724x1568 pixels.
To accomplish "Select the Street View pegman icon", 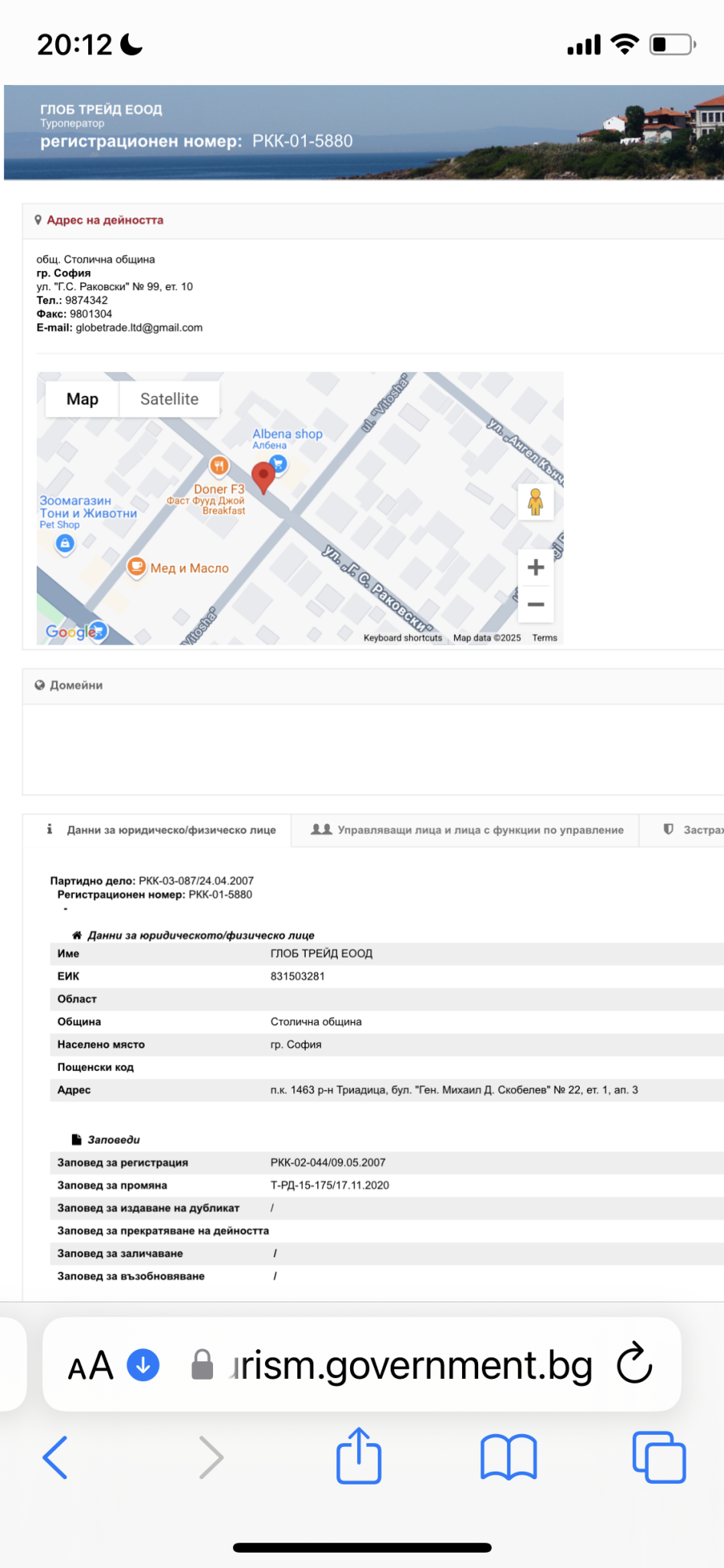I will click(x=536, y=502).
